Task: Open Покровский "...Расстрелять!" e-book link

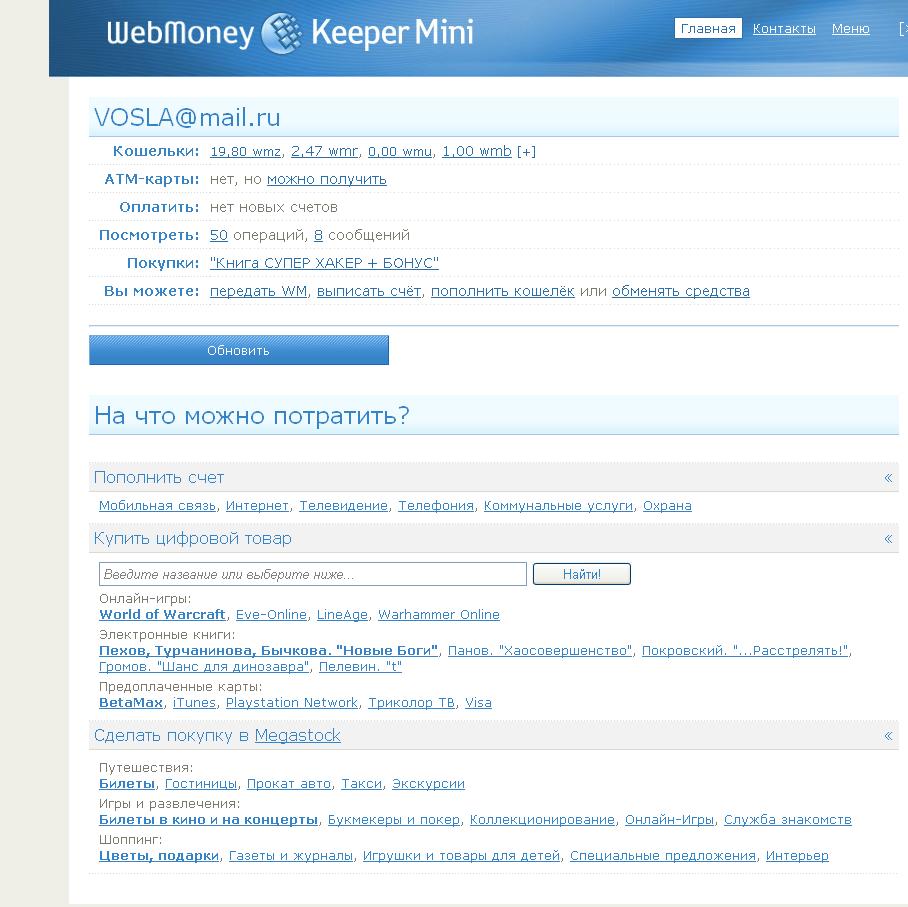Action: [745, 650]
